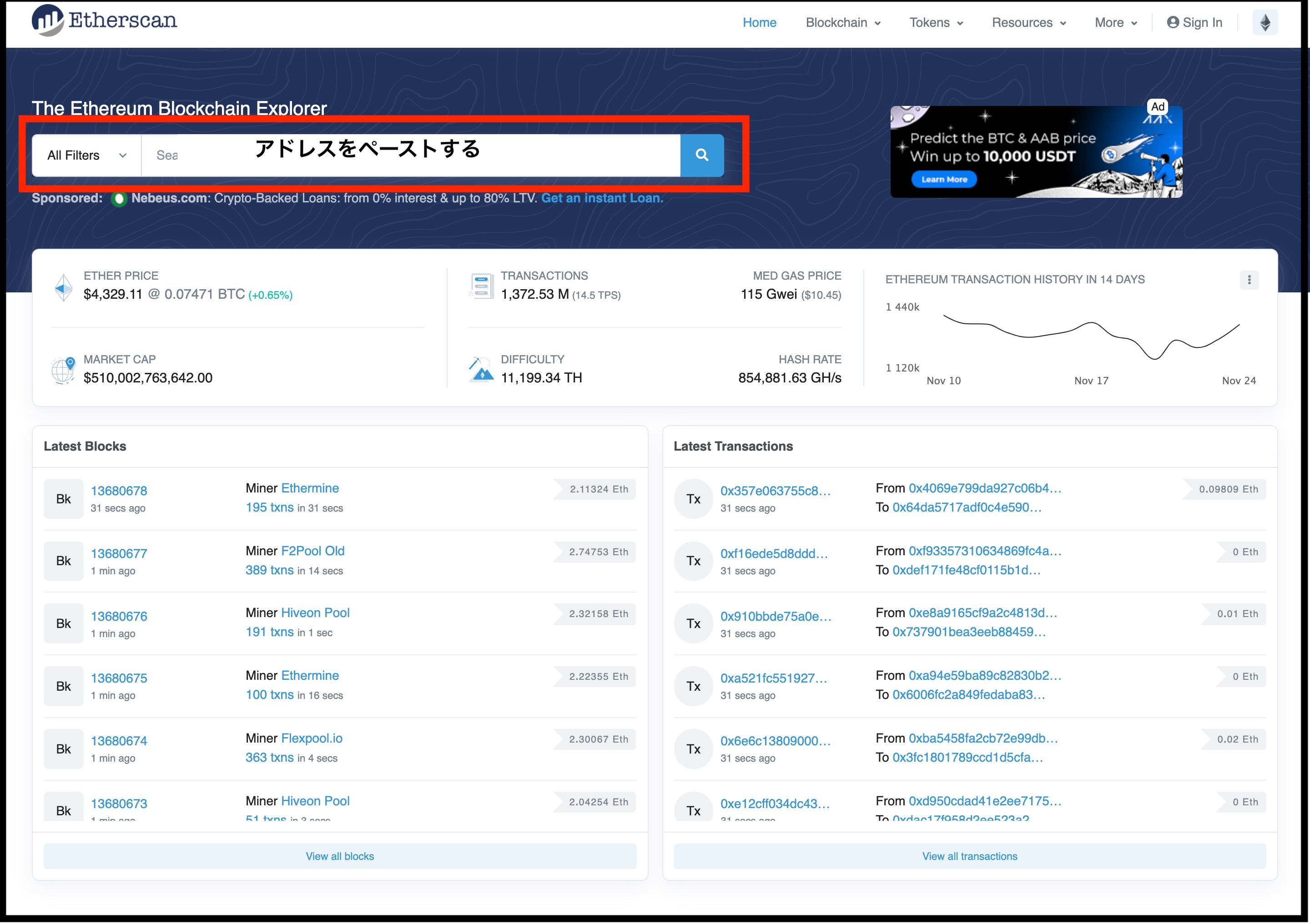Click the Tx icon for 0xa521fc551927
The height and width of the screenshot is (924, 1310).
[x=694, y=687]
